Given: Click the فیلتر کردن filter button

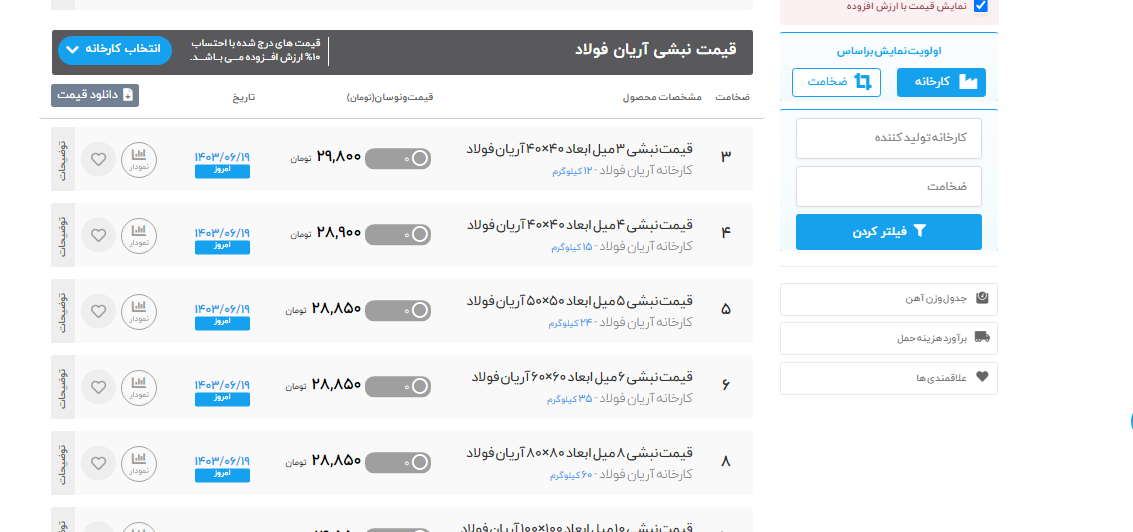Looking at the screenshot, I should [888, 231].
